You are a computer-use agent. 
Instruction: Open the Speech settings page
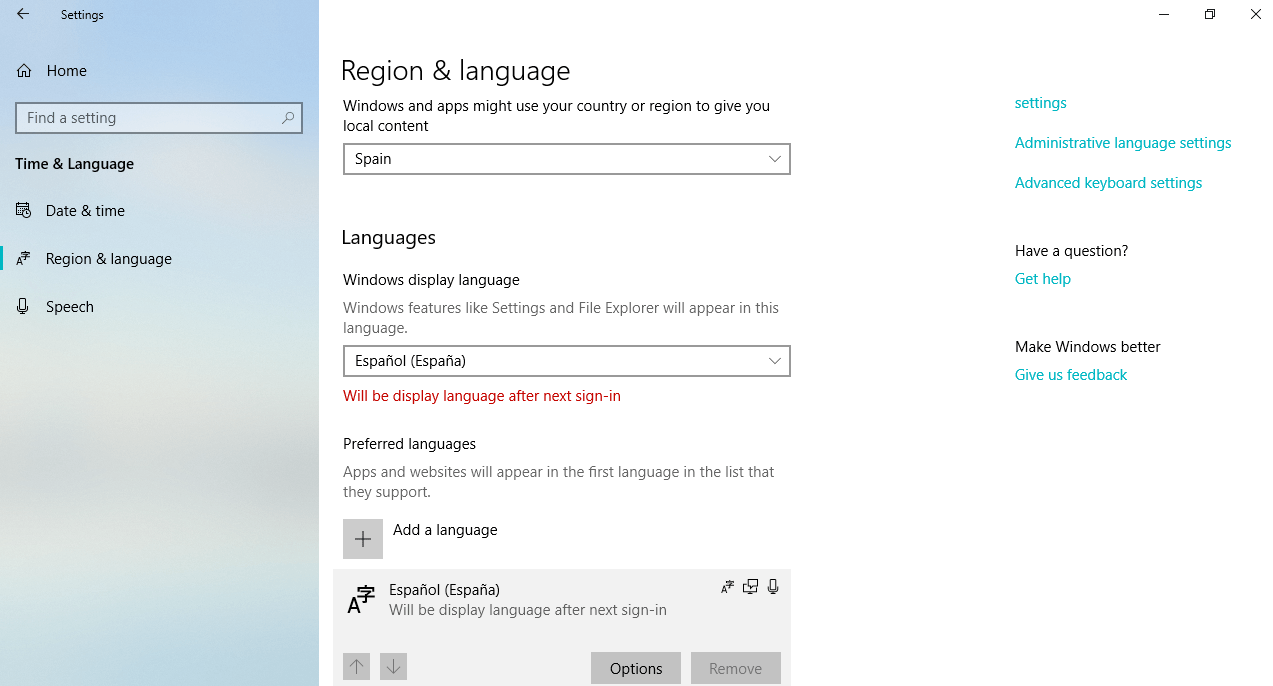click(x=159, y=306)
